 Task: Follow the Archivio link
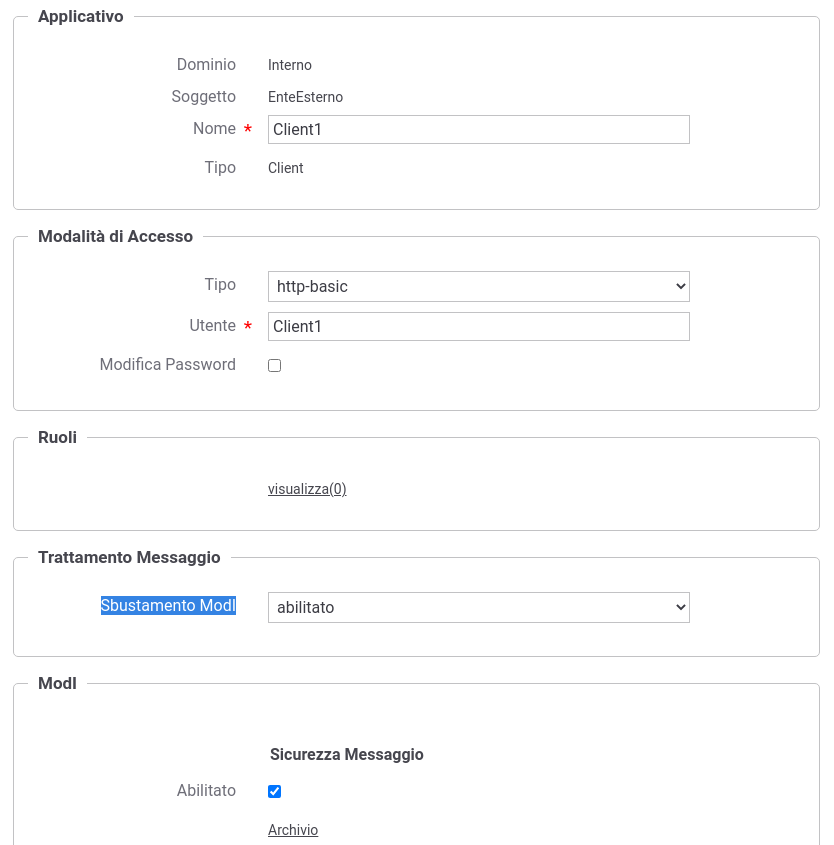pos(293,829)
